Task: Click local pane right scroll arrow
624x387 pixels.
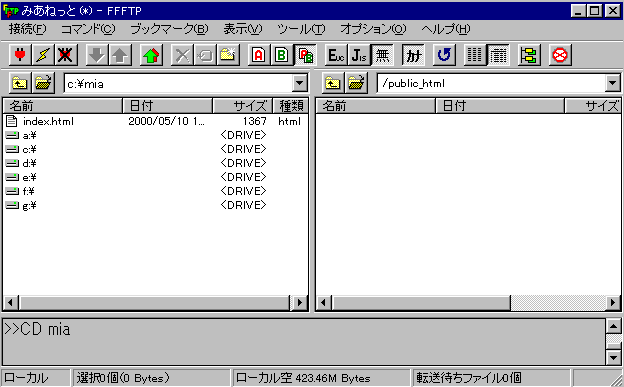Action: [x=299, y=303]
